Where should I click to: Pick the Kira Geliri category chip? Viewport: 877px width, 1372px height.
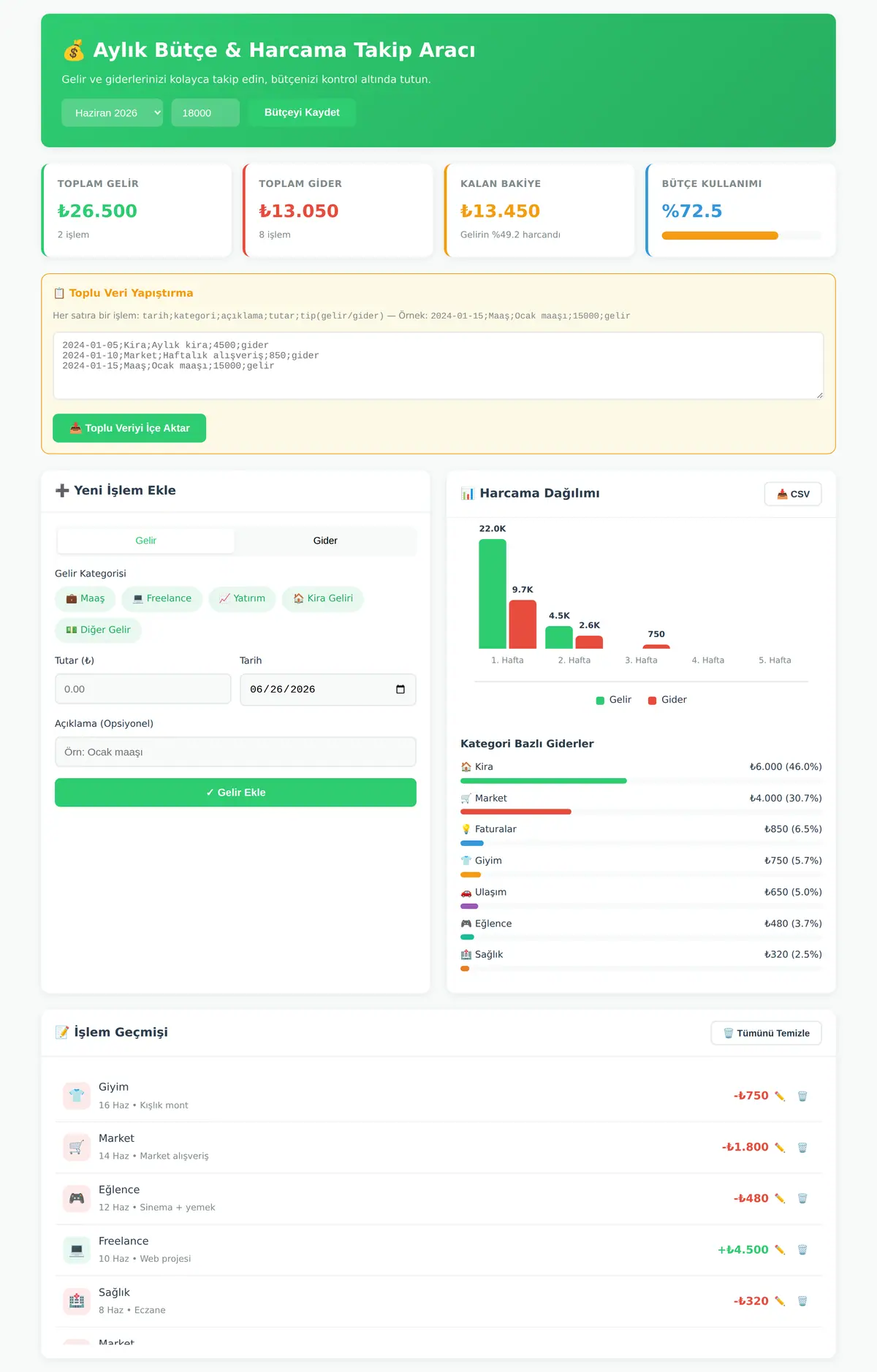[322, 598]
